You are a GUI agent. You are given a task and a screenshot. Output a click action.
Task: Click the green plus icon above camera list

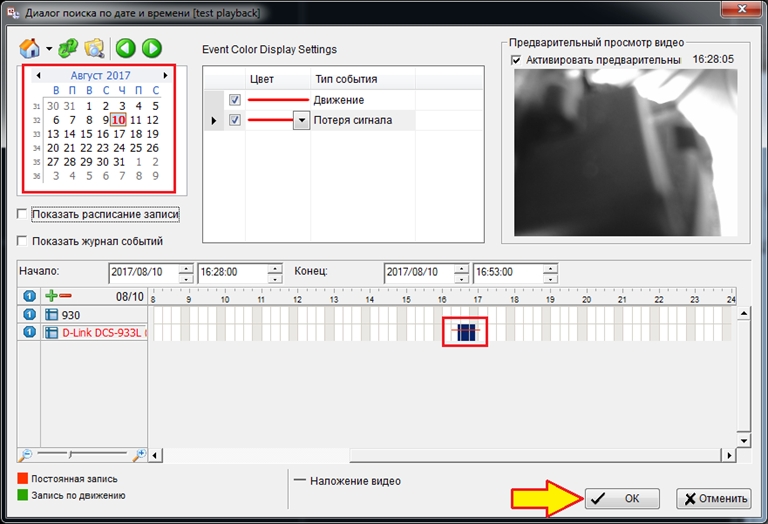(51, 296)
